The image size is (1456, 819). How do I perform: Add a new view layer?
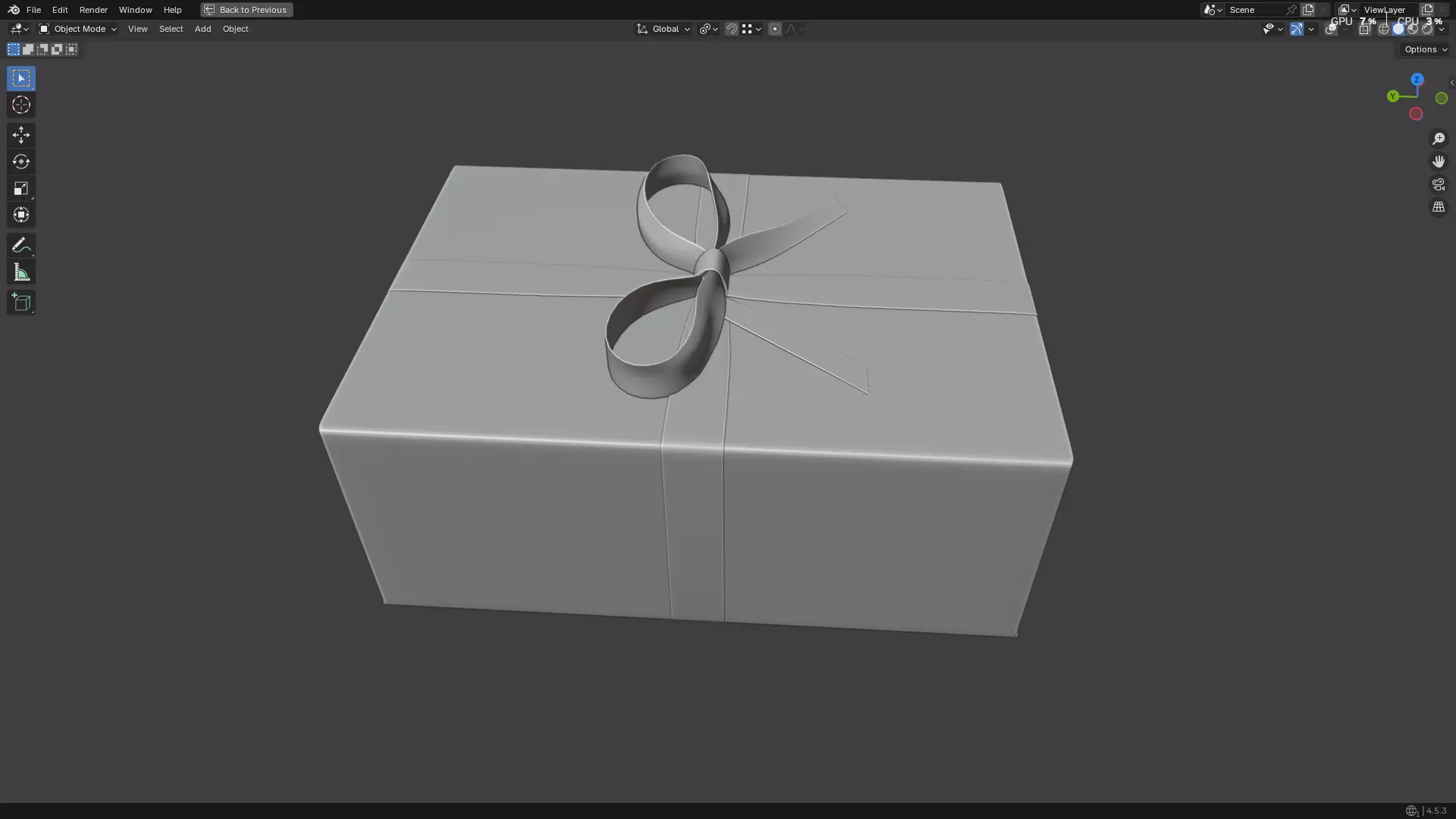tap(1427, 10)
